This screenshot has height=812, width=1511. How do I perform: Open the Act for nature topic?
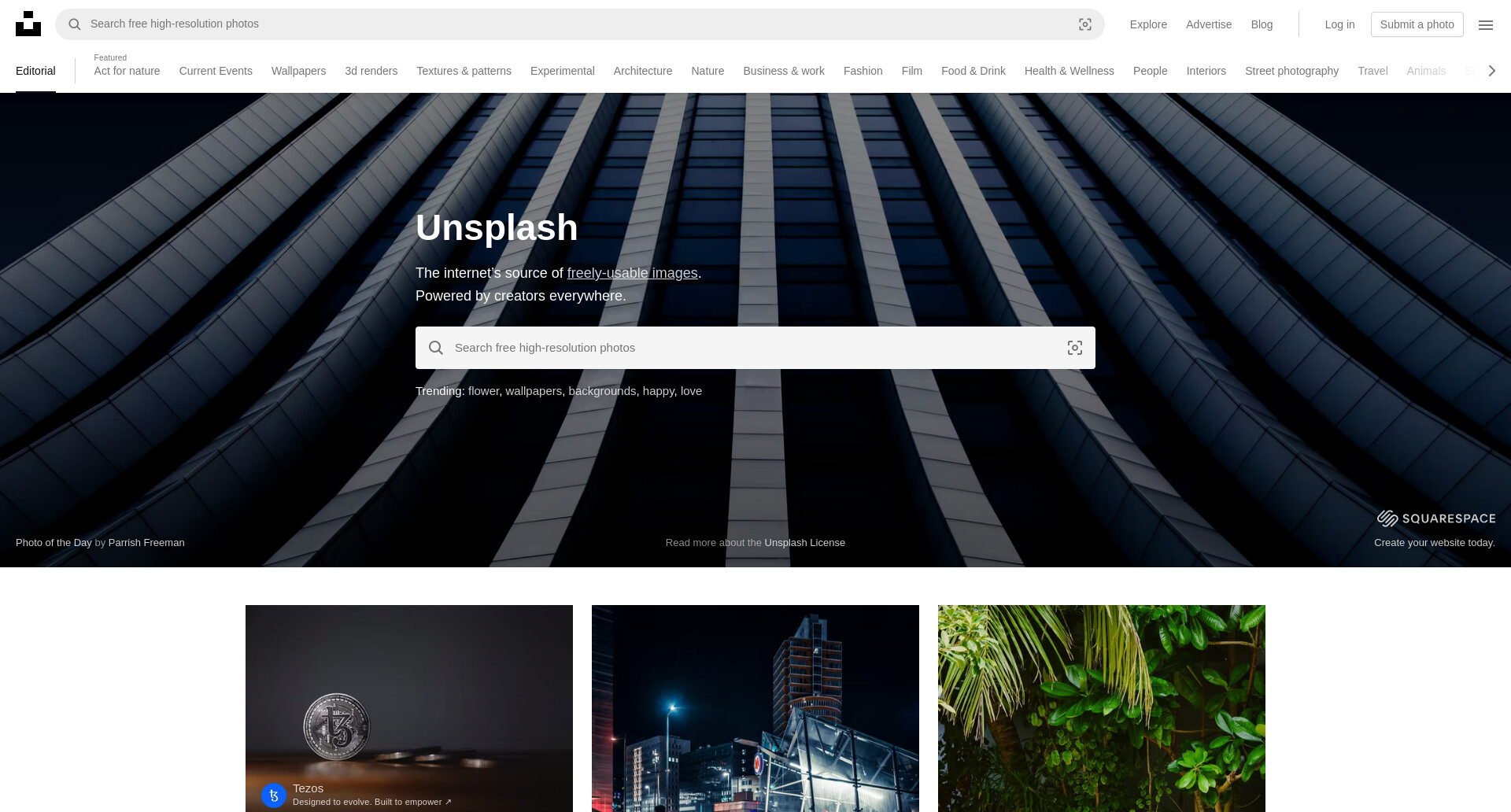pyautogui.click(x=127, y=71)
